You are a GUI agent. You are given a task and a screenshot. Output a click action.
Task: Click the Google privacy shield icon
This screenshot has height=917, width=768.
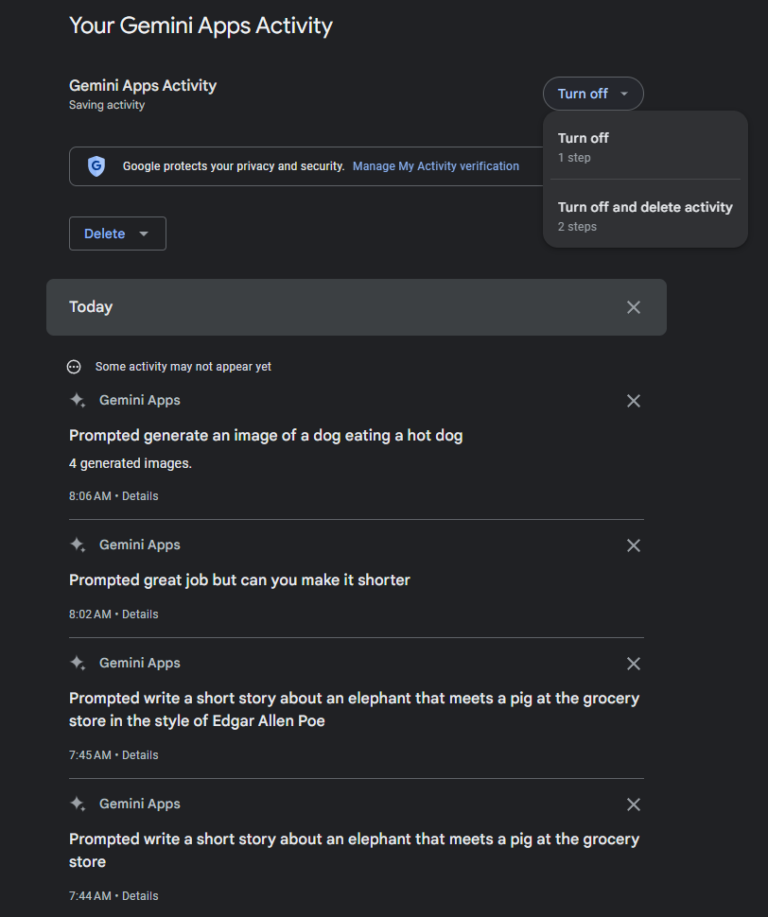(x=95, y=166)
